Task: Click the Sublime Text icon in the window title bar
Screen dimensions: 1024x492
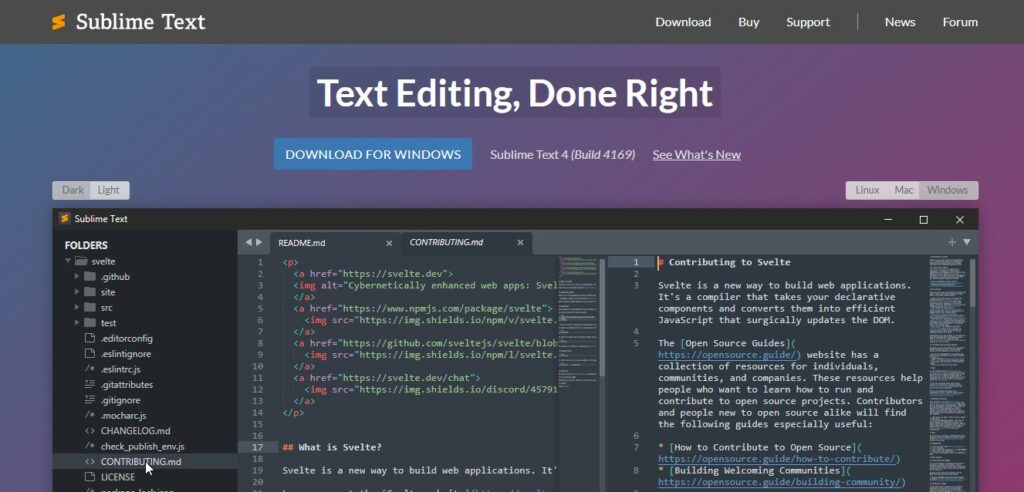Action: 64,218
